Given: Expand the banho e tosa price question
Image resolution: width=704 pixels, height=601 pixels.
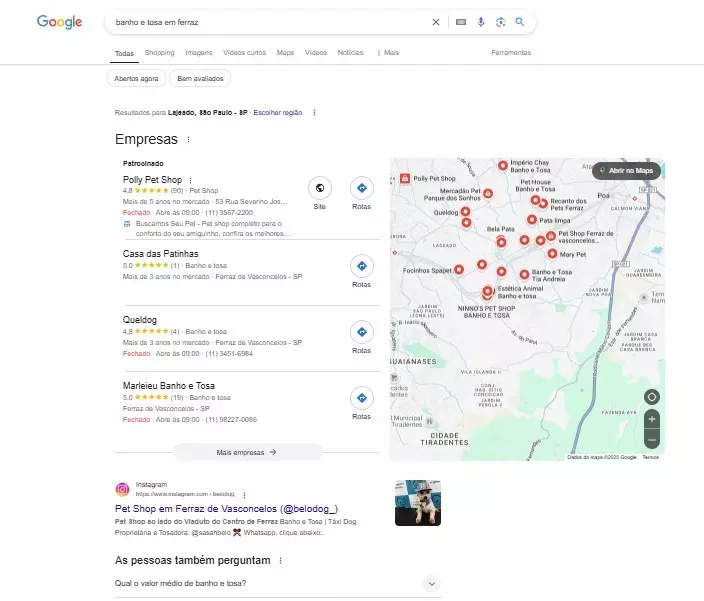Looking at the screenshot, I should [432, 583].
